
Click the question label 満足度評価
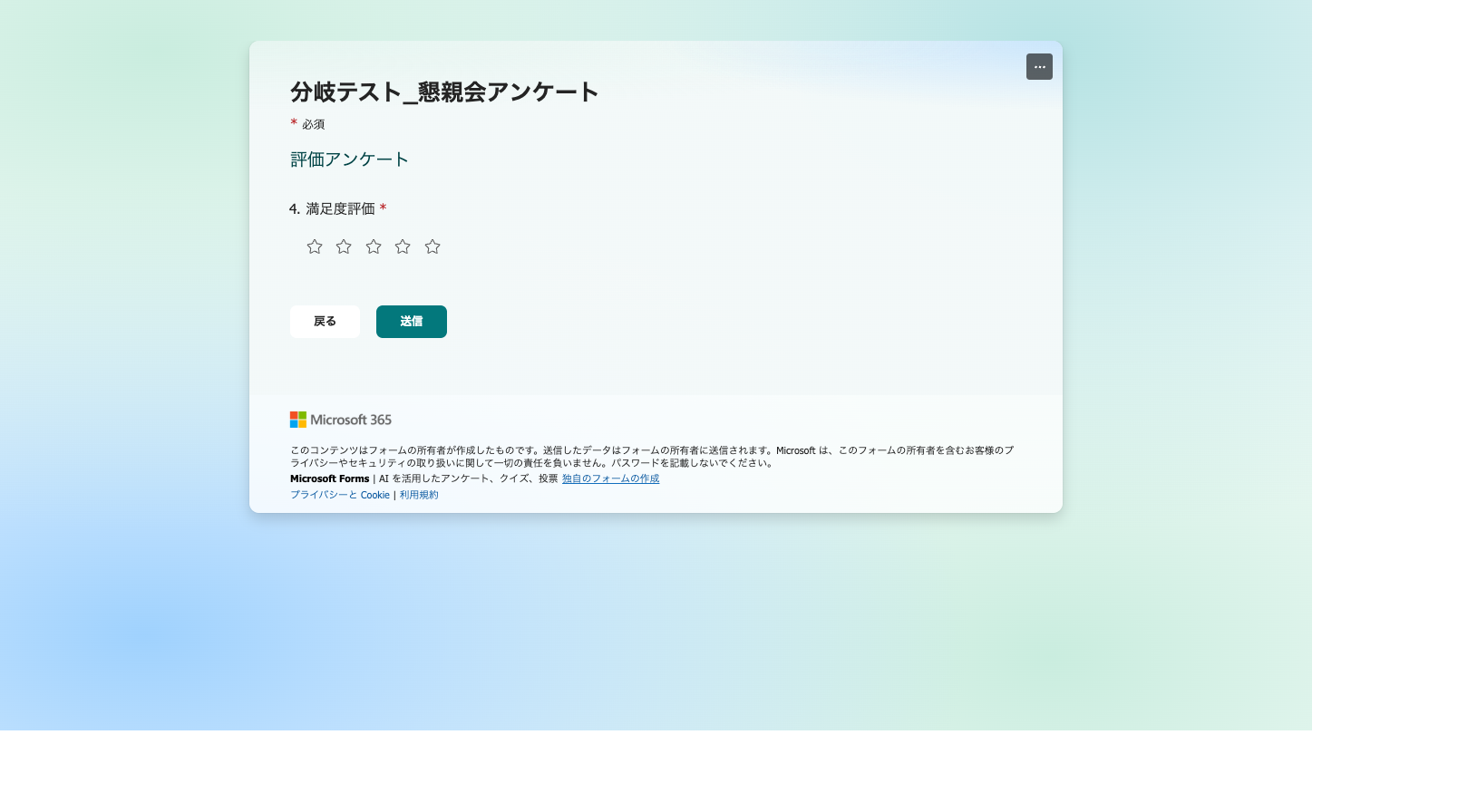(x=340, y=208)
